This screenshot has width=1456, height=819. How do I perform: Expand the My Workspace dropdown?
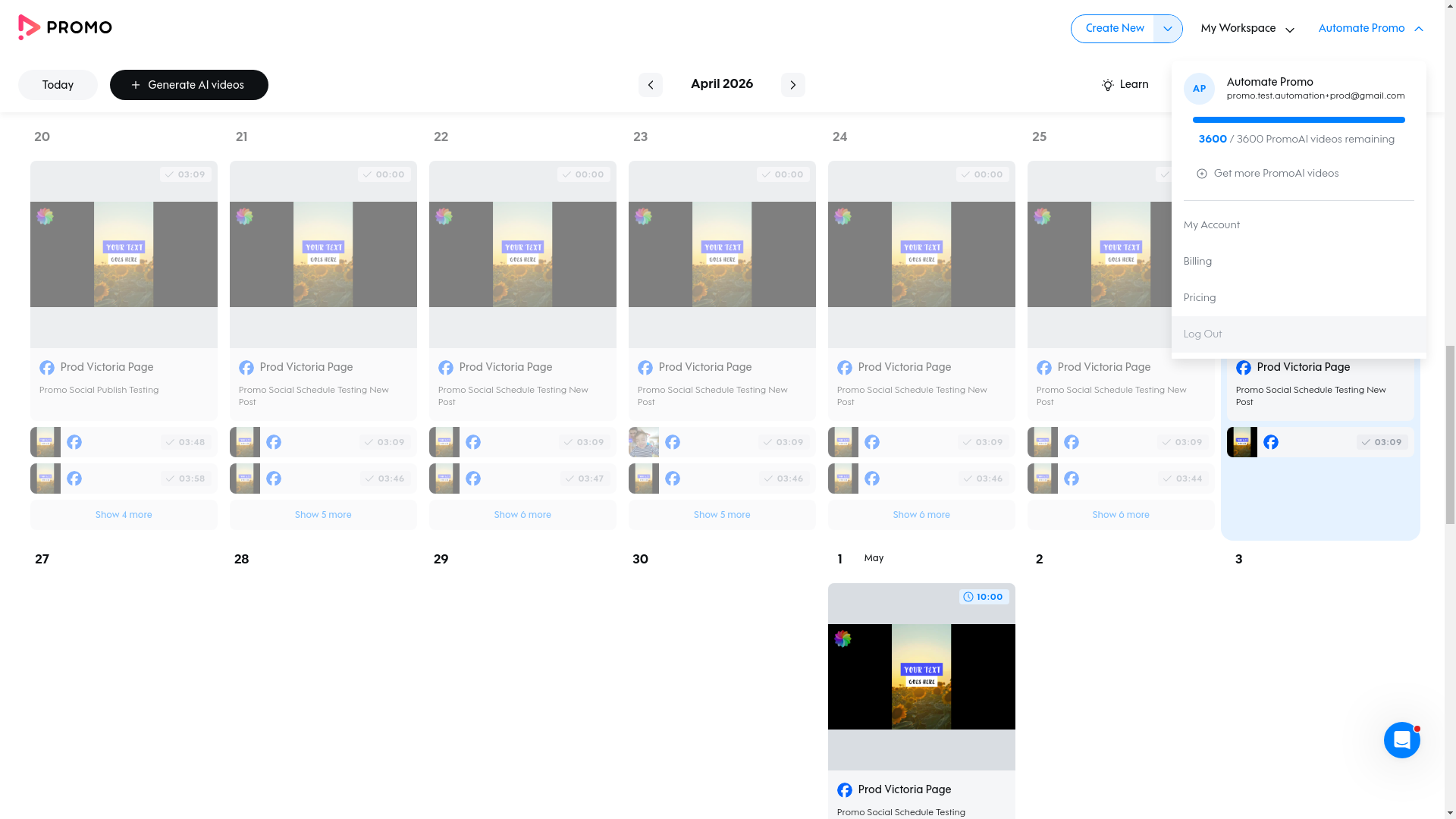pos(1291,29)
